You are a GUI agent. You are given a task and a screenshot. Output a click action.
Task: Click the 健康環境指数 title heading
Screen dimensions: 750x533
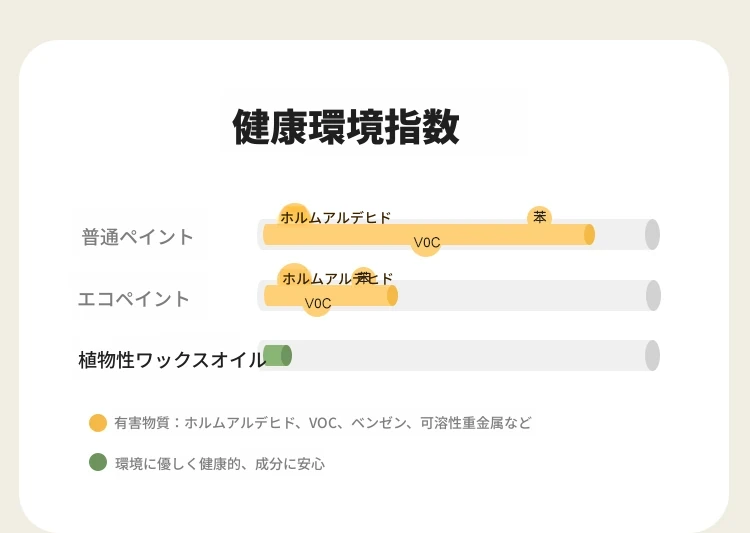pyautogui.click(x=346, y=127)
